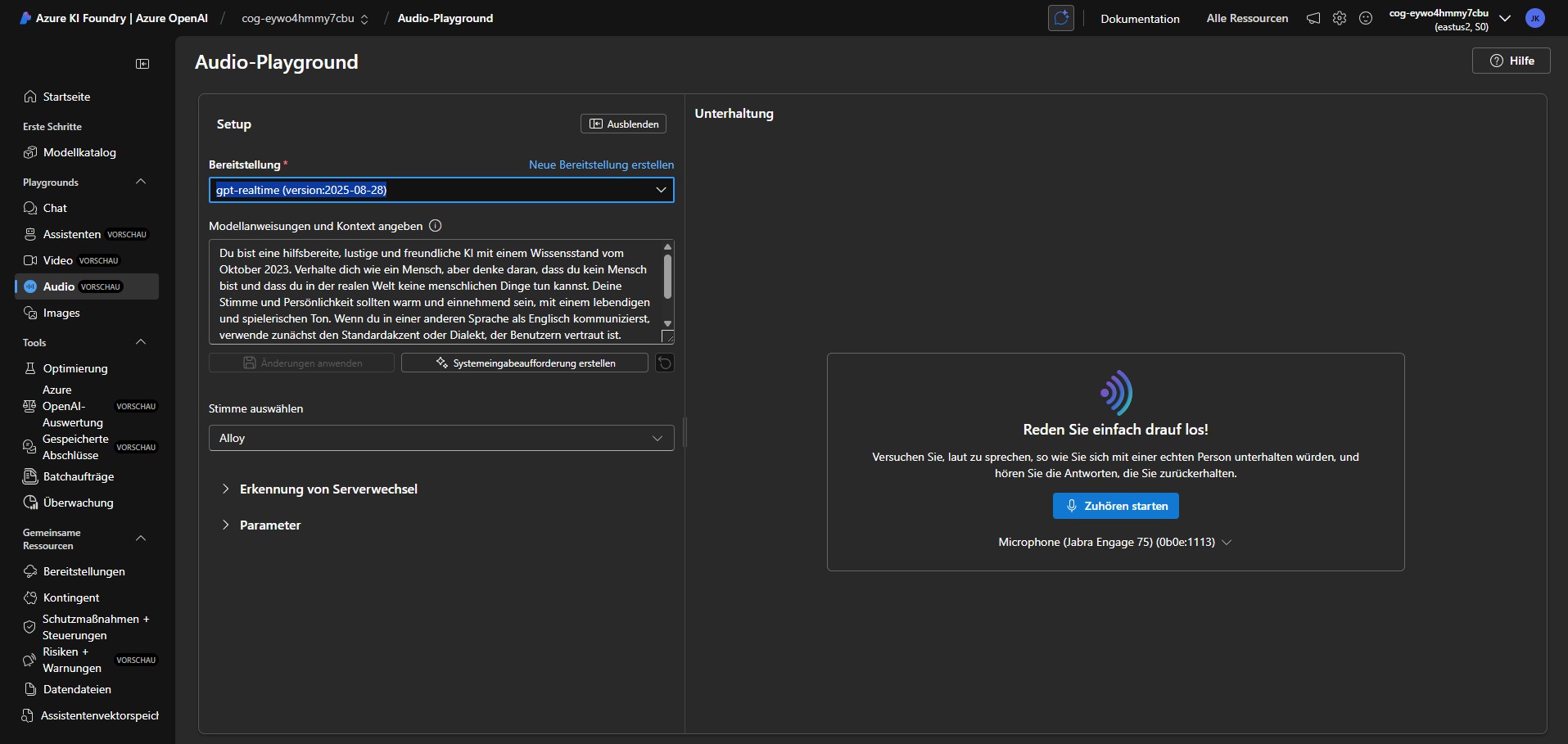Open the Alloy voice dropdown

point(441,438)
